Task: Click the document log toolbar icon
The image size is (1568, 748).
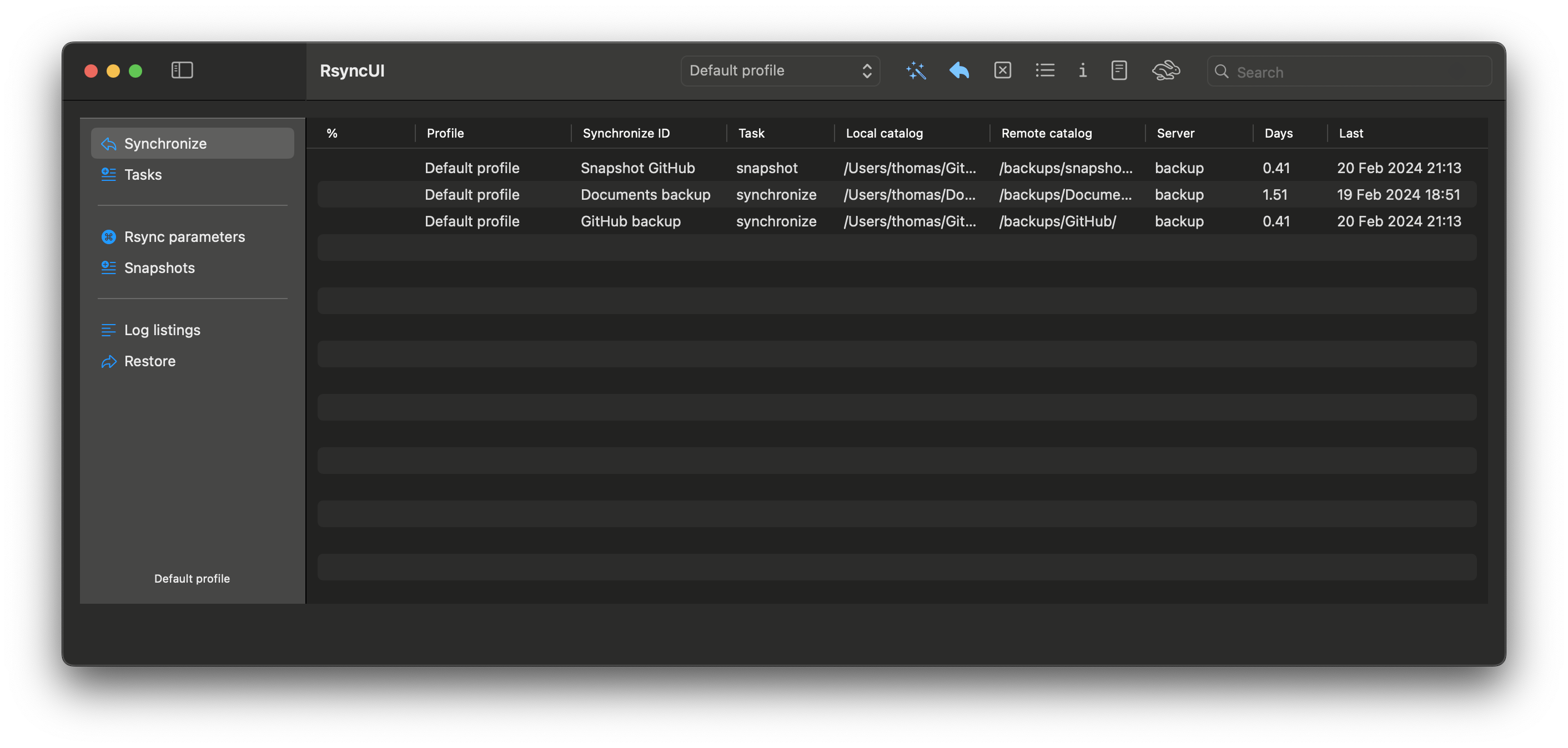Action: click(1119, 70)
